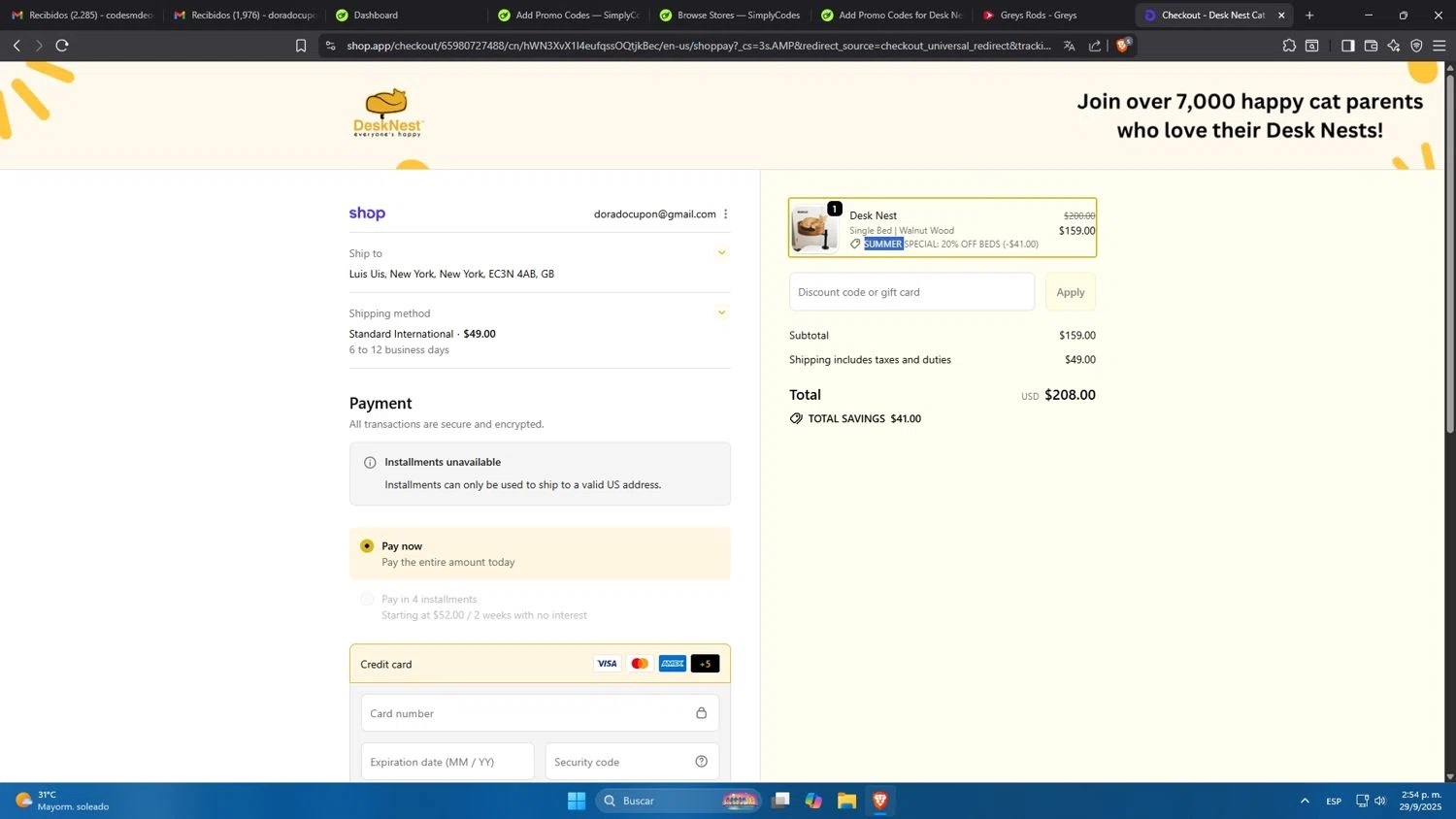Open account options three-dot menu
Viewport: 1456px width, 819px height.
point(725,214)
